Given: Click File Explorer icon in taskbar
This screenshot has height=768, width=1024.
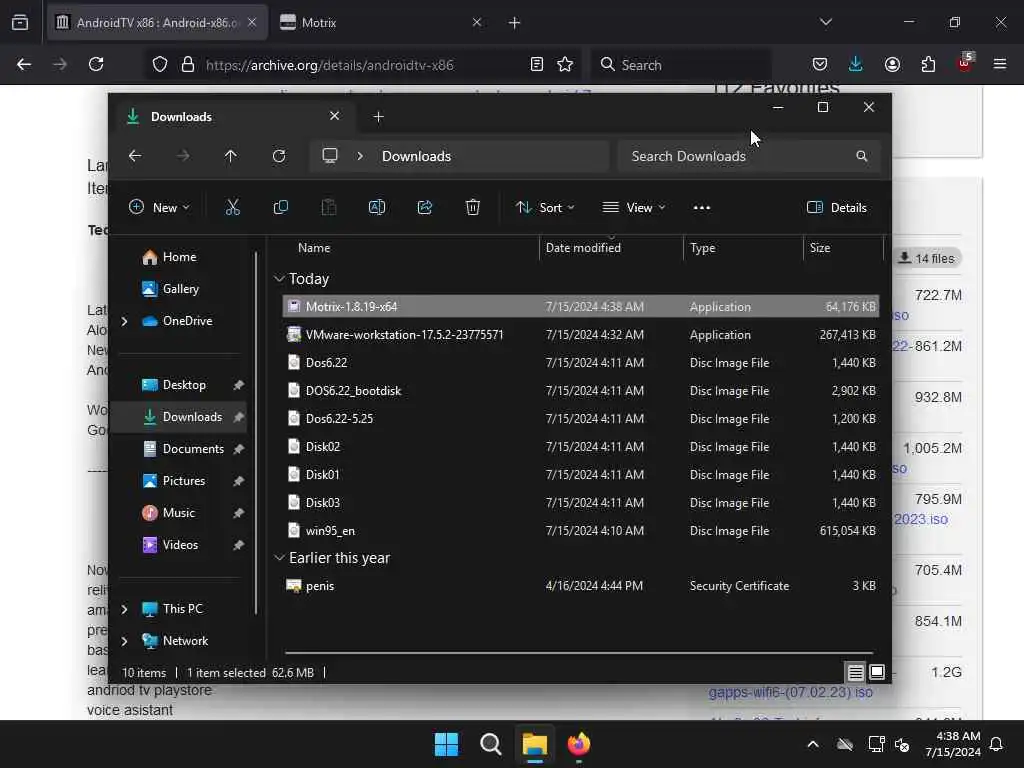Looking at the screenshot, I should pyautogui.click(x=534, y=744).
